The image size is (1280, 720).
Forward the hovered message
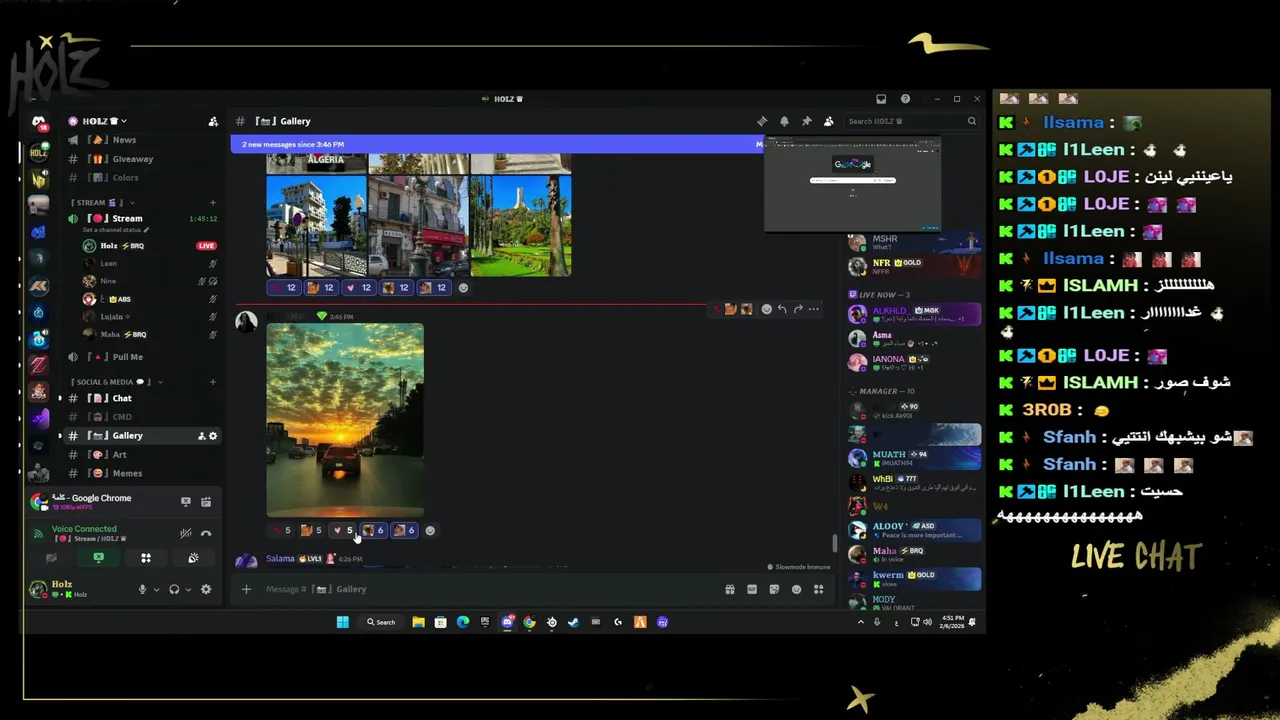point(798,309)
